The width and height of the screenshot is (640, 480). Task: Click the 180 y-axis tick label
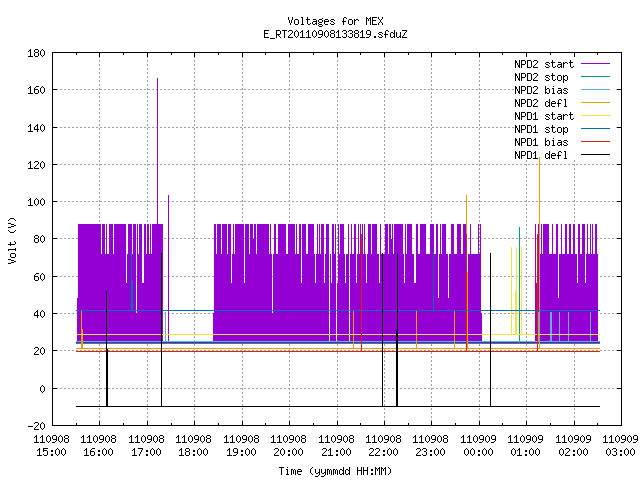click(36, 53)
